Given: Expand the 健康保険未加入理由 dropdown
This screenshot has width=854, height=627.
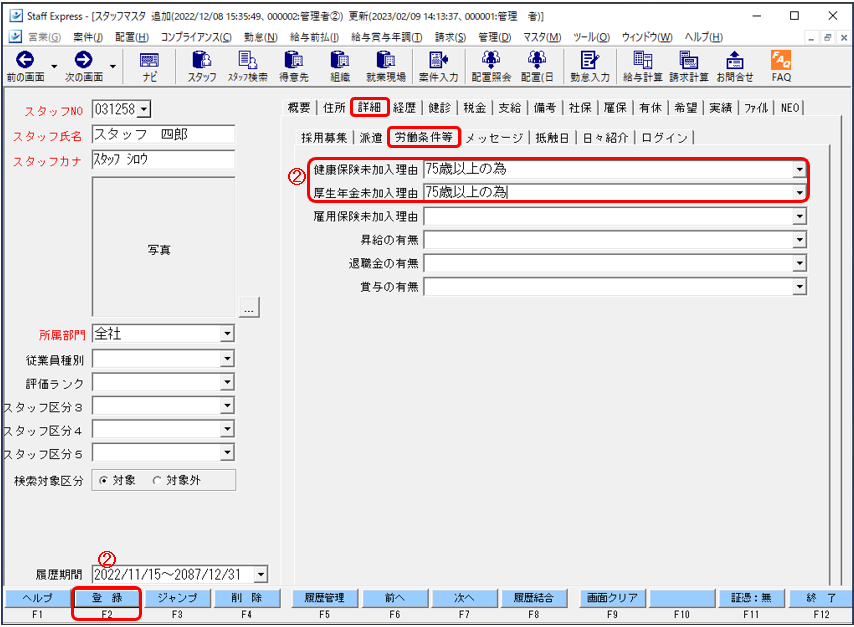Looking at the screenshot, I should click(799, 169).
